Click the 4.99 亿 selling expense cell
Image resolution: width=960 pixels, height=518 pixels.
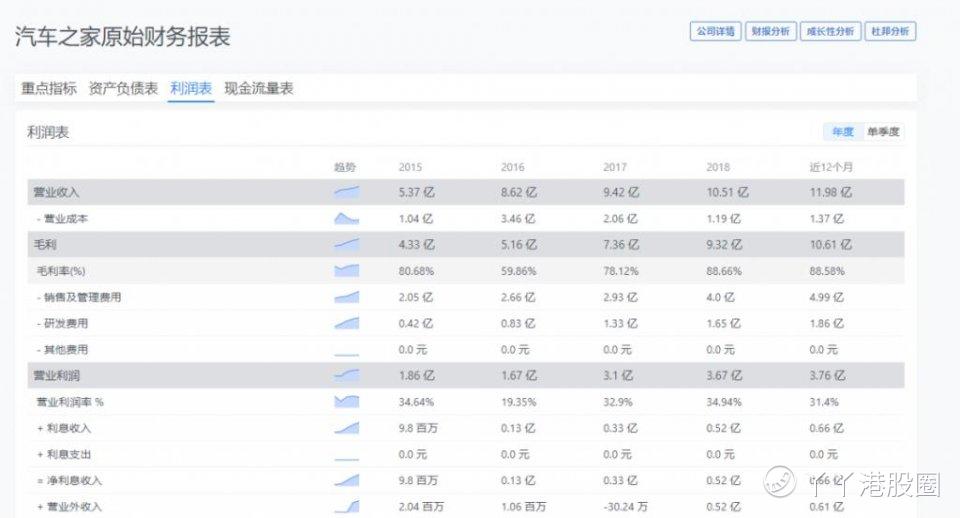[x=827, y=297]
